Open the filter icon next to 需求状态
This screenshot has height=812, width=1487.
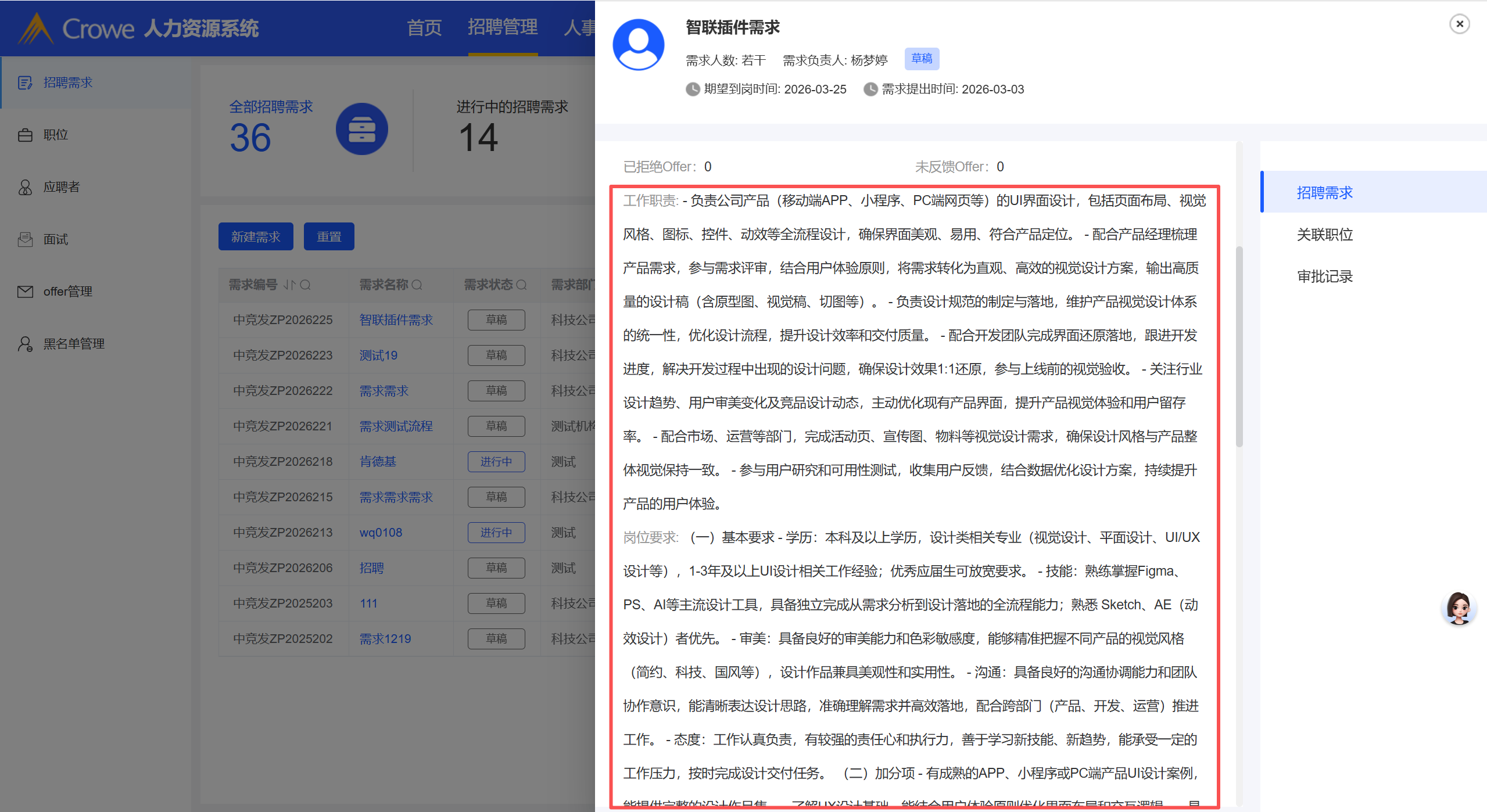click(521, 285)
